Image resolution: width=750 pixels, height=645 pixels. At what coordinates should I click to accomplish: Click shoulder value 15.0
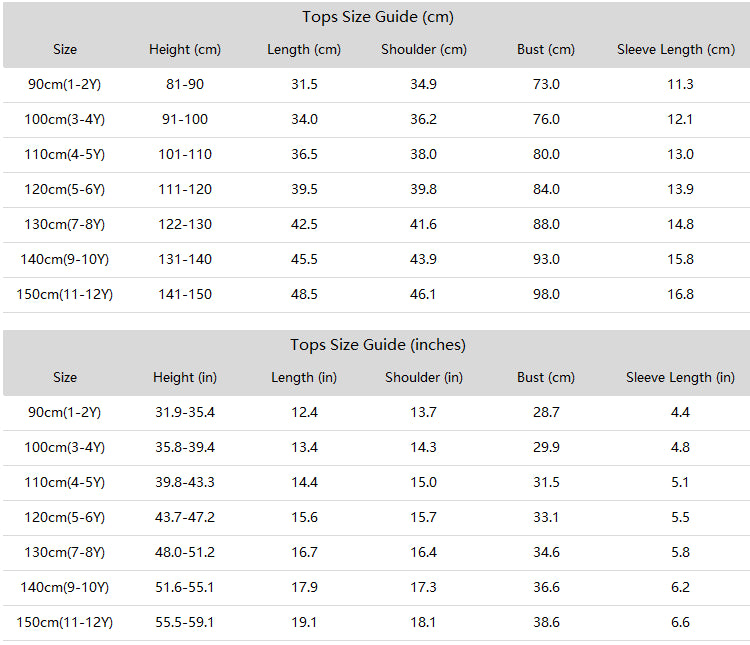(423, 482)
